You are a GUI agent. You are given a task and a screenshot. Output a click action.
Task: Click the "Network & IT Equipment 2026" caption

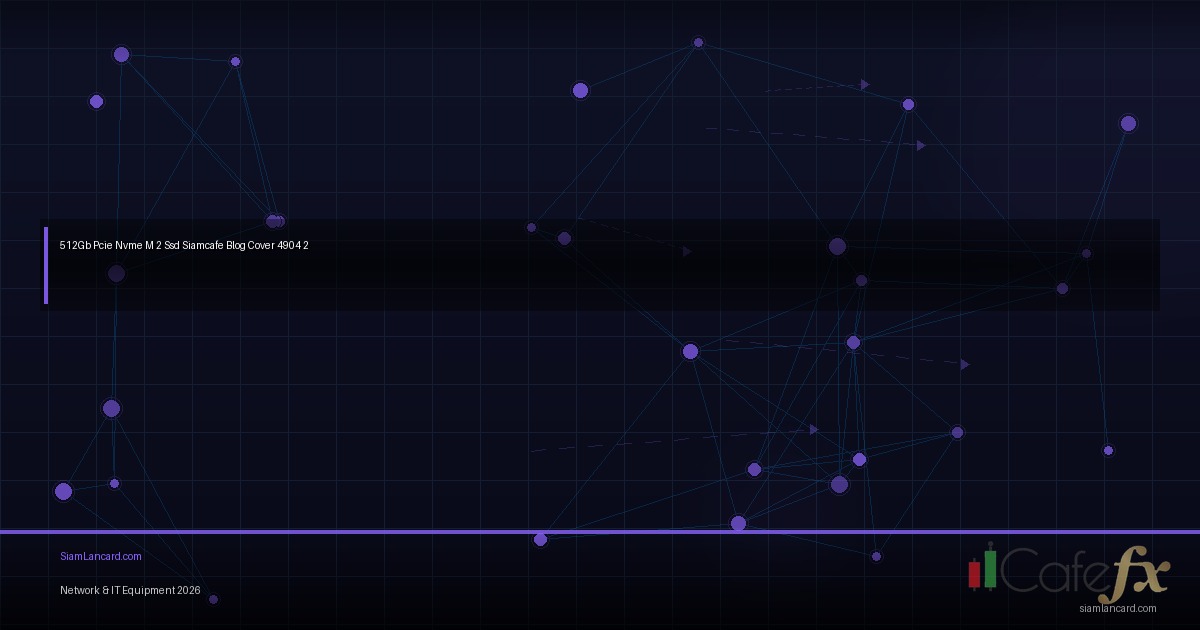pyautogui.click(x=130, y=590)
